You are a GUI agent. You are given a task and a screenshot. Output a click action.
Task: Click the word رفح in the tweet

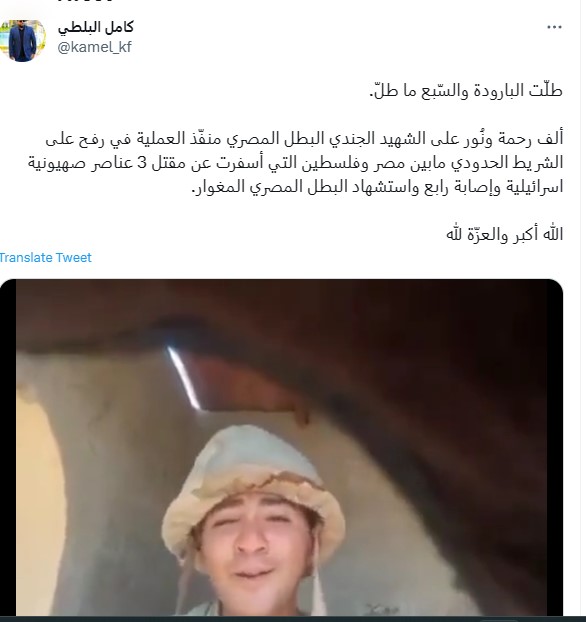point(92,140)
